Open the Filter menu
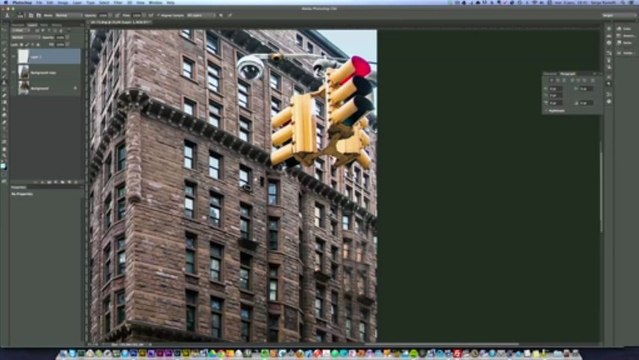 (x=118, y=2)
